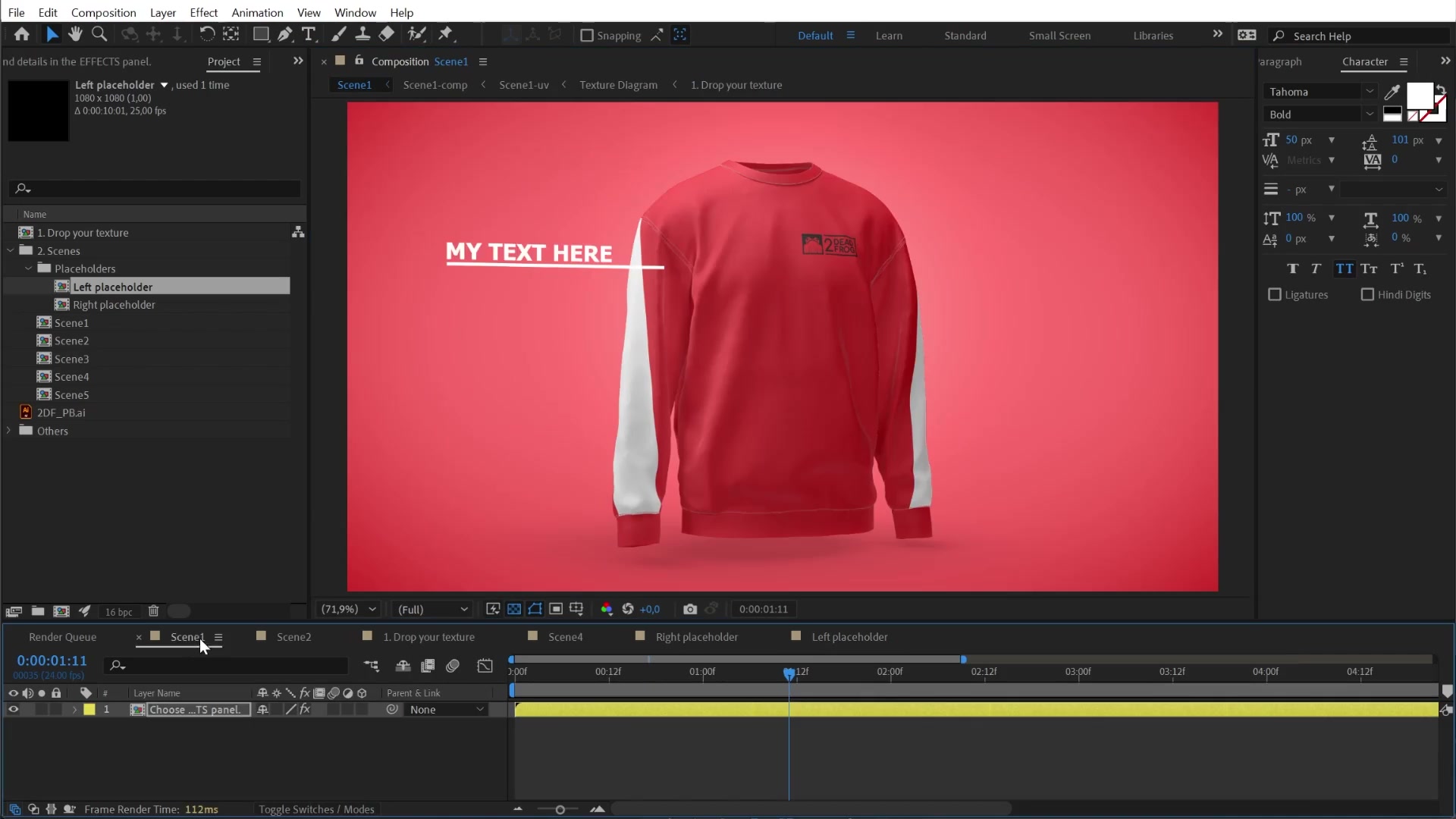Click Toggle Switches / Modes button
This screenshot has width=1456, height=819.
(x=316, y=809)
